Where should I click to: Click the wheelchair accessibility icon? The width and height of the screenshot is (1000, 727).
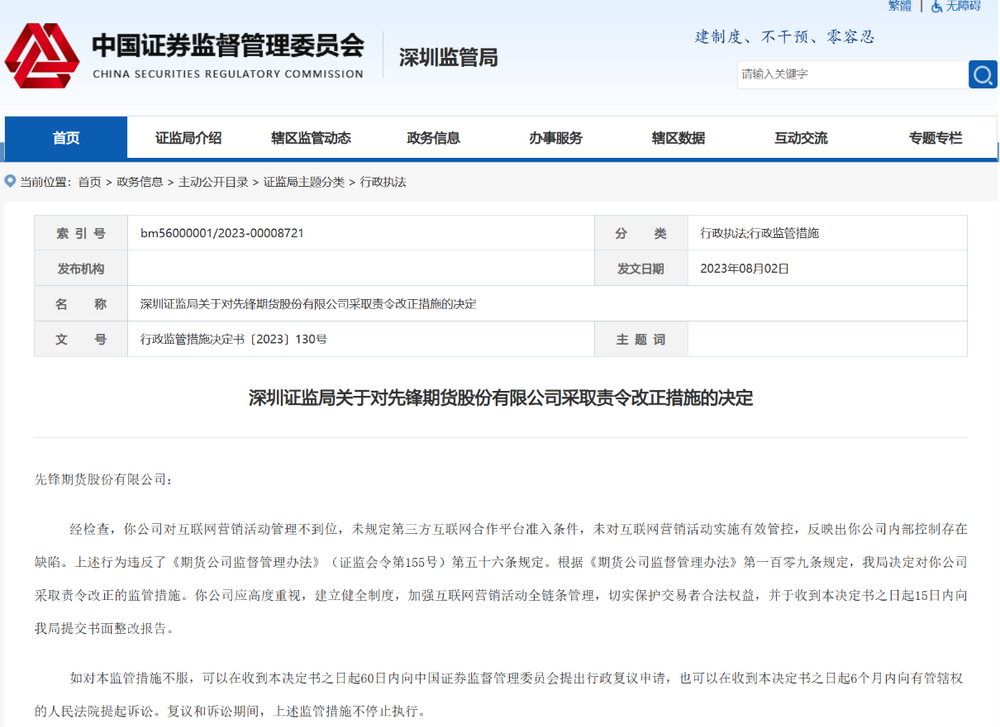point(937,6)
